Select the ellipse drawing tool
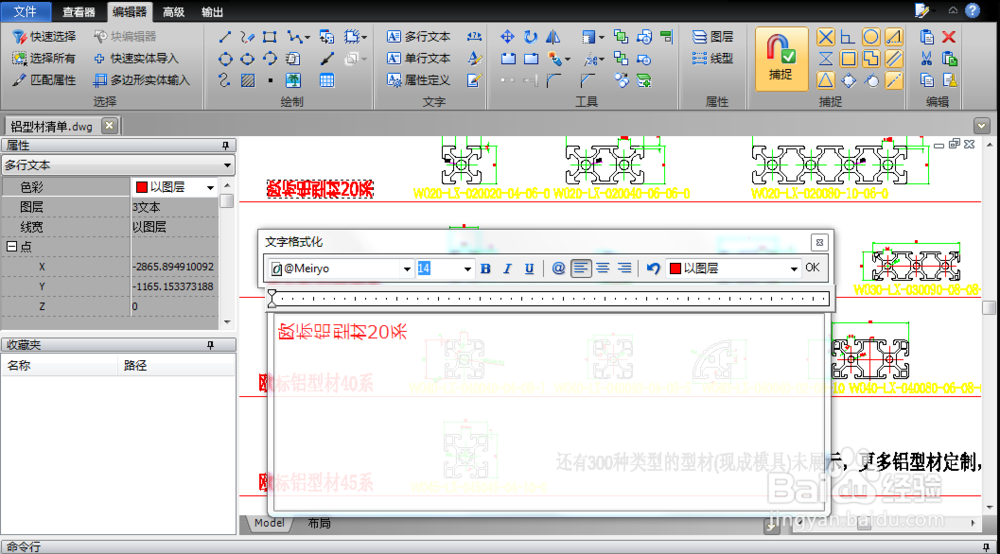The width and height of the screenshot is (1000, 554). [247, 59]
